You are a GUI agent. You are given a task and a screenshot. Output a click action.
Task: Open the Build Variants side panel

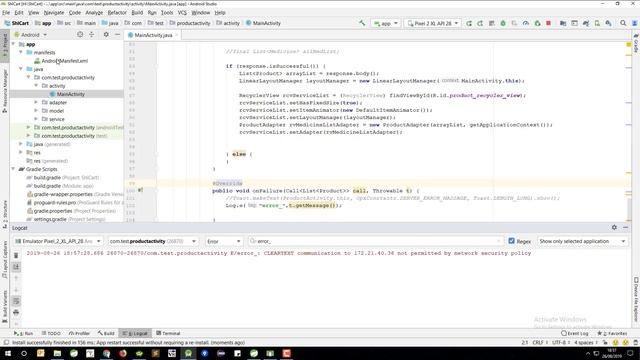point(5,306)
